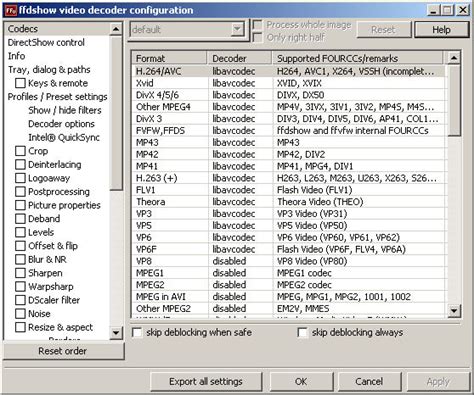Check the Warpsharp box
The image size is (474, 395).
pyautogui.click(x=20, y=286)
